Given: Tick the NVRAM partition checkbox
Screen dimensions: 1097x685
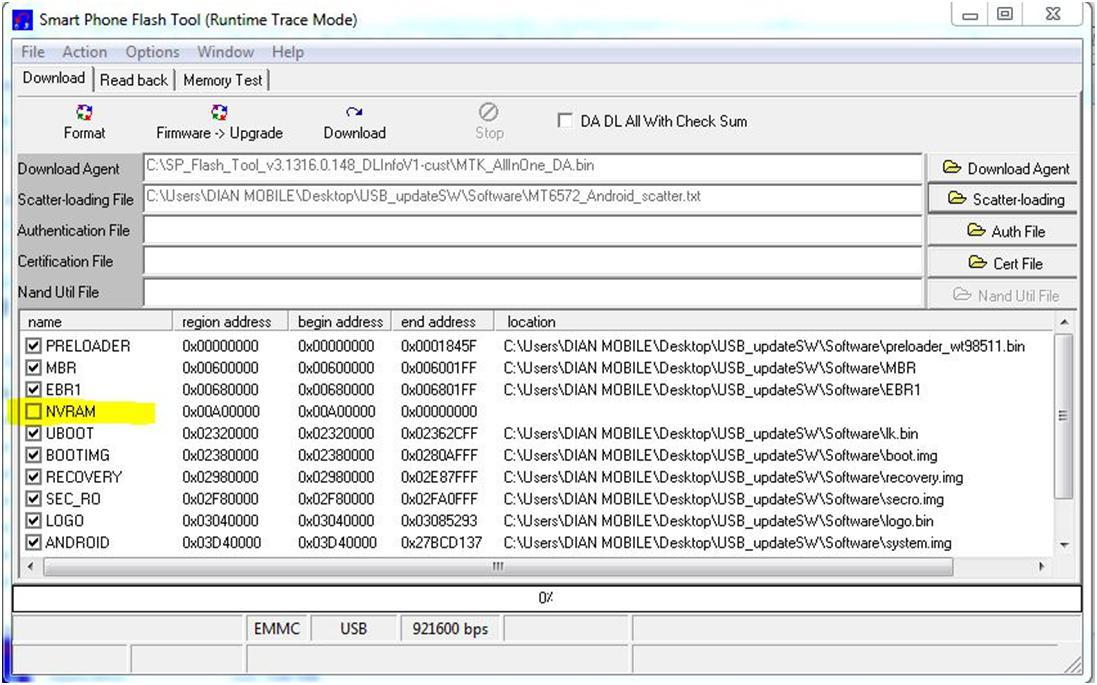Looking at the screenshot, I should pos(33,411).
